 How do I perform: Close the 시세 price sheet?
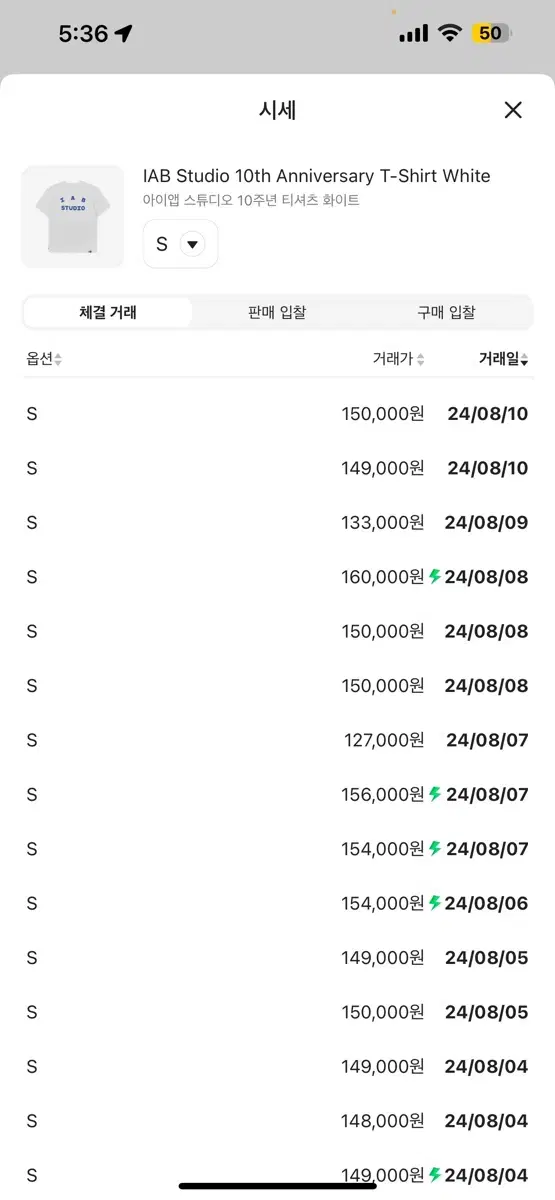[513, 110]
